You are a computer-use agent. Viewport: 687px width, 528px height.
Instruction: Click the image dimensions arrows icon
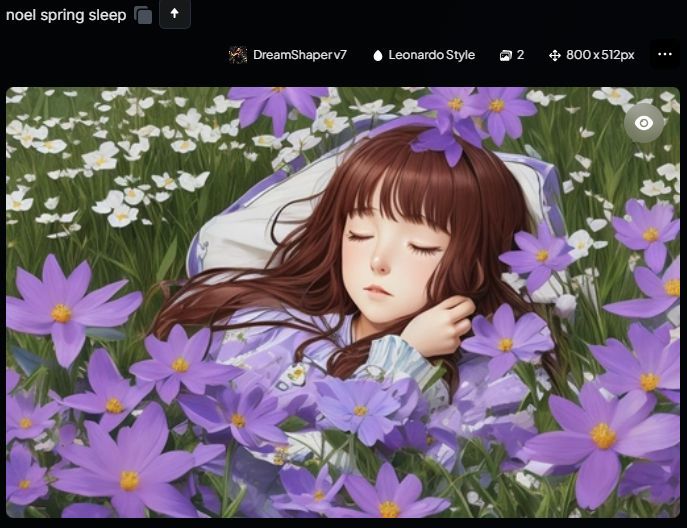point(554,55)
